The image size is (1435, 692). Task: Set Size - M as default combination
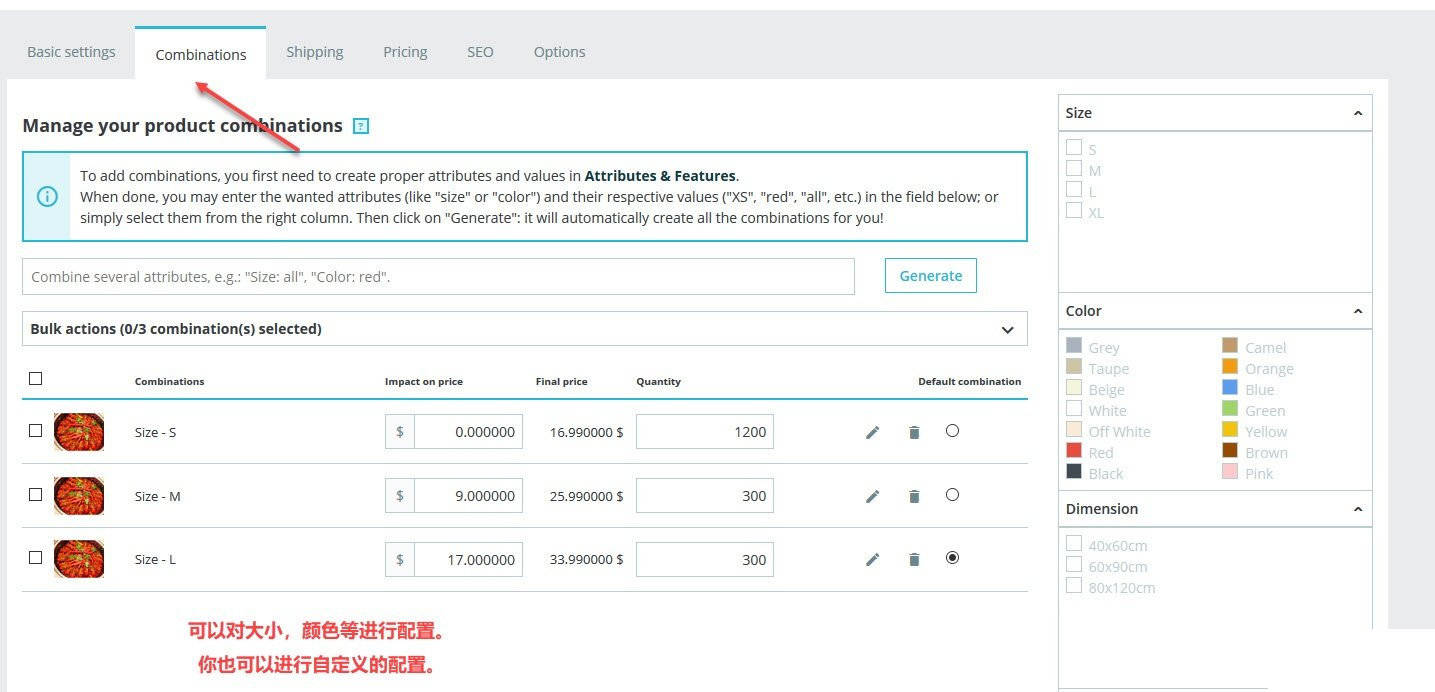click(952, 494)
